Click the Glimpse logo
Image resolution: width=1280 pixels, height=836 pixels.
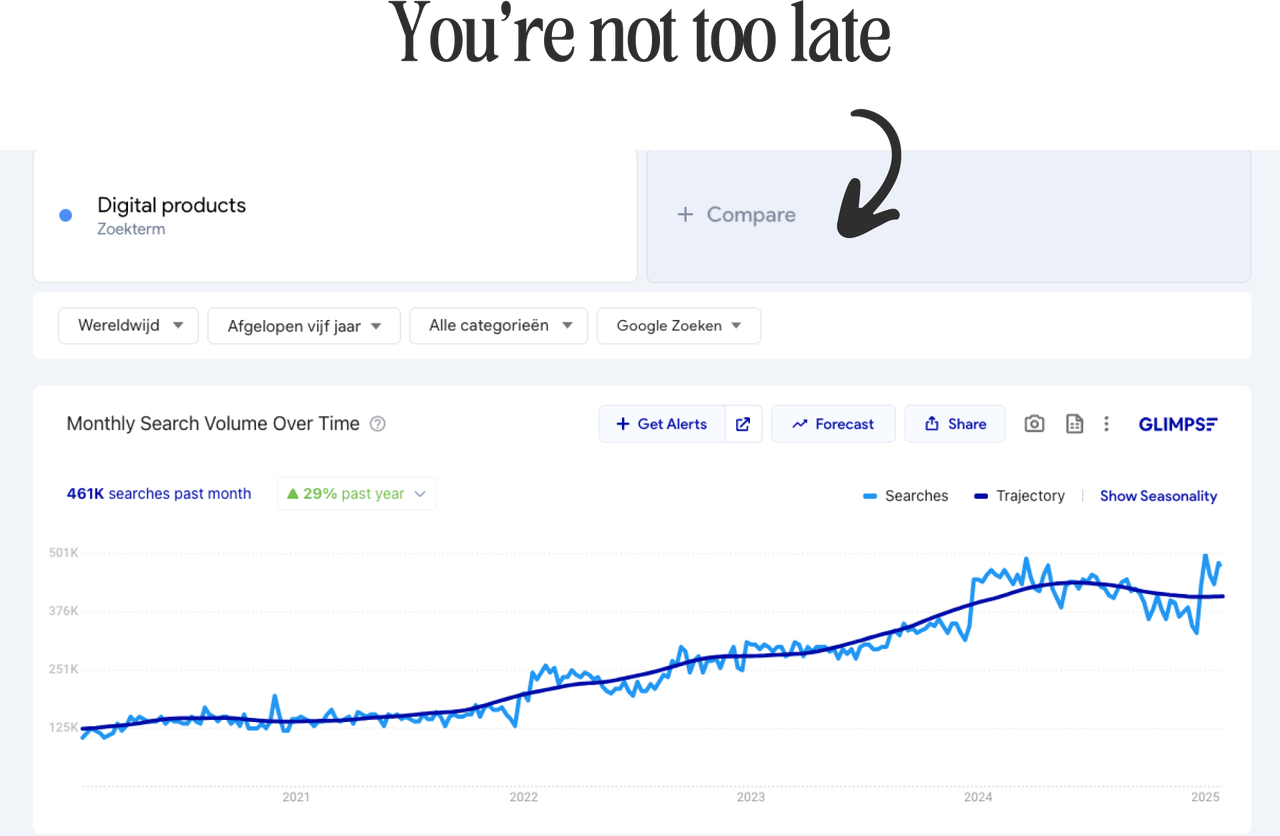click(1178, 424)
